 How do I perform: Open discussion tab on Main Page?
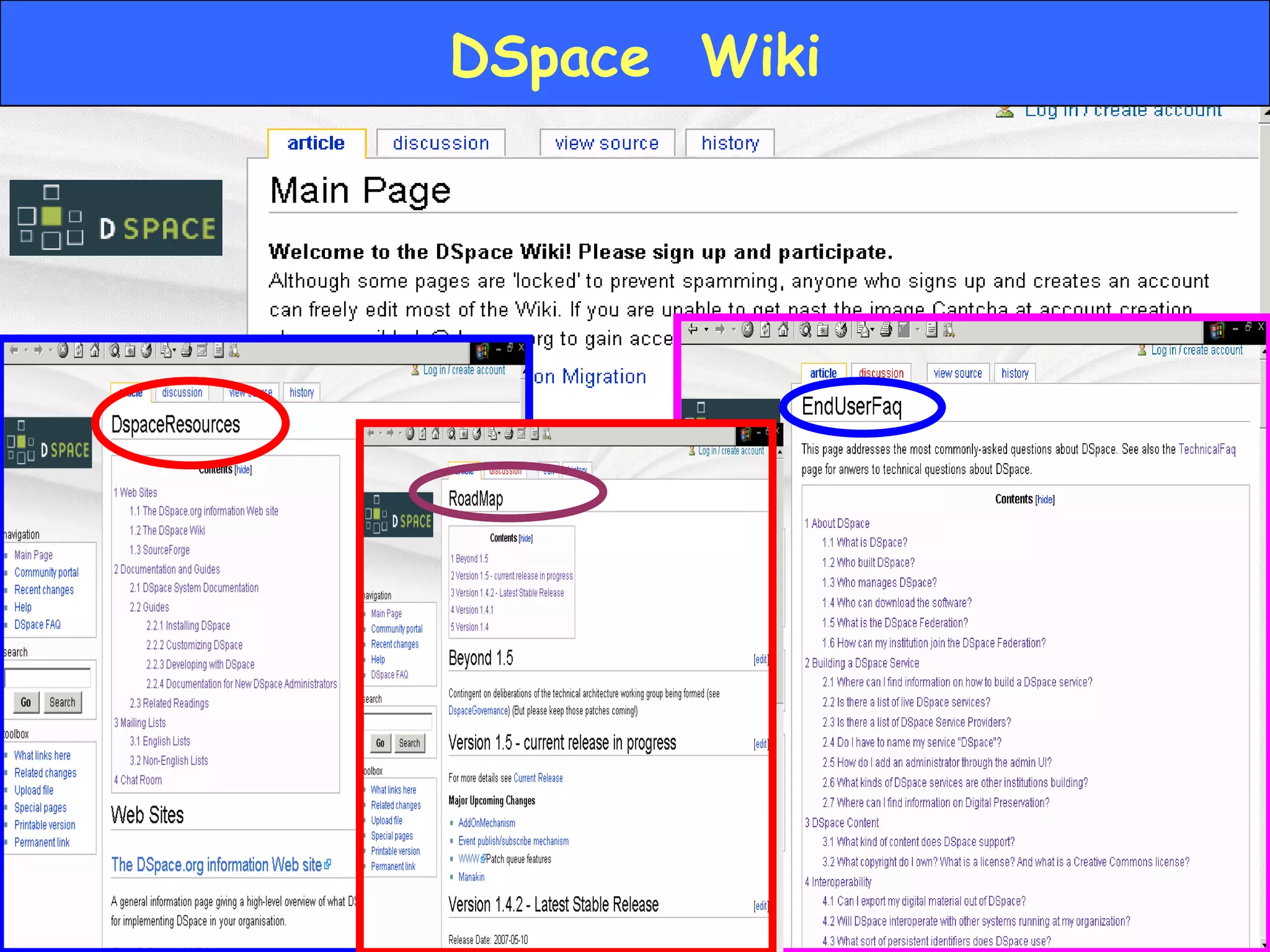click(x=441, y=143)
